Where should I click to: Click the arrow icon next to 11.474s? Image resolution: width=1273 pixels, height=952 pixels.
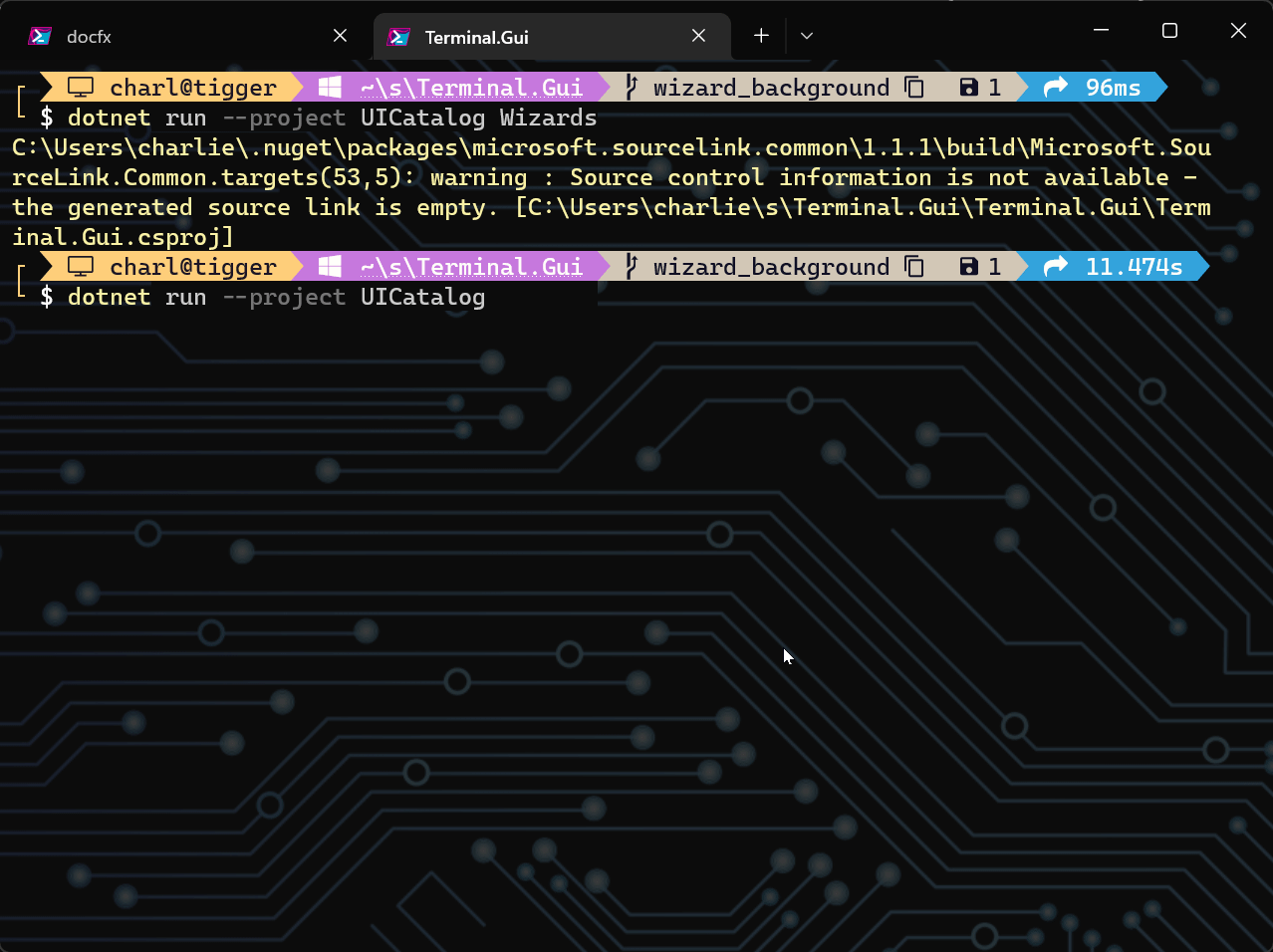click(1055, 267)
